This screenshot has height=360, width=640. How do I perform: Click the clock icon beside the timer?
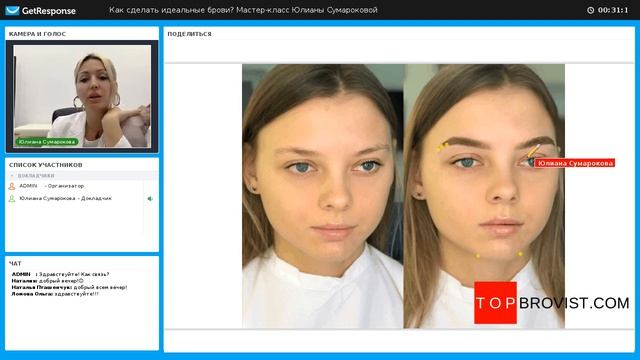pos(591,10)
